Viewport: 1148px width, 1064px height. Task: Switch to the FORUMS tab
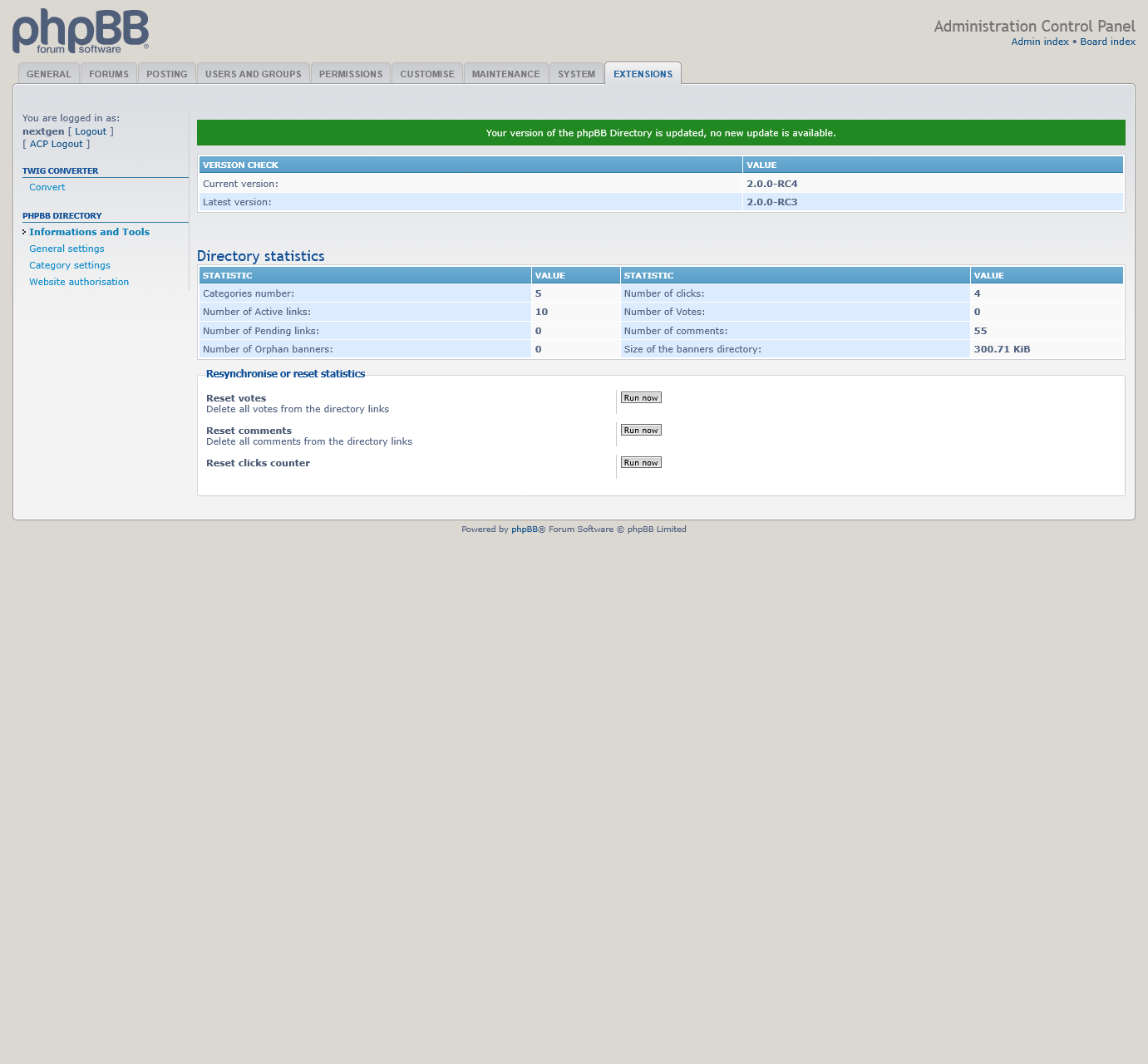pos(108,73)
